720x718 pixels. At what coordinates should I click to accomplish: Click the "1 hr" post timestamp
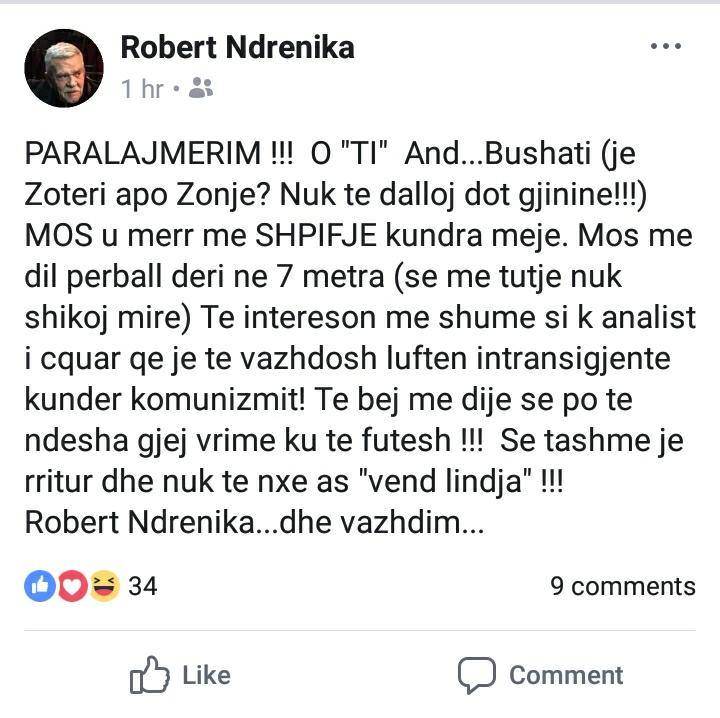[142, 89]
